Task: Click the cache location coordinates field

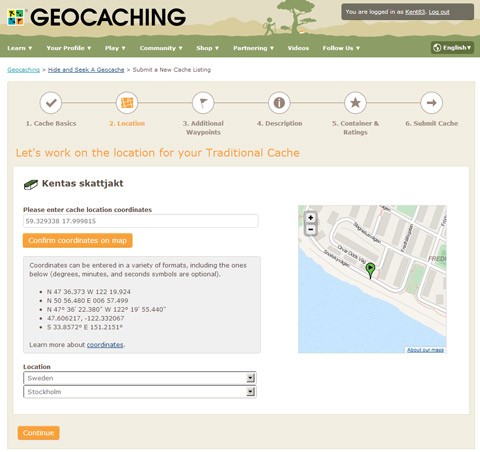Action: [x=140, y=221]
